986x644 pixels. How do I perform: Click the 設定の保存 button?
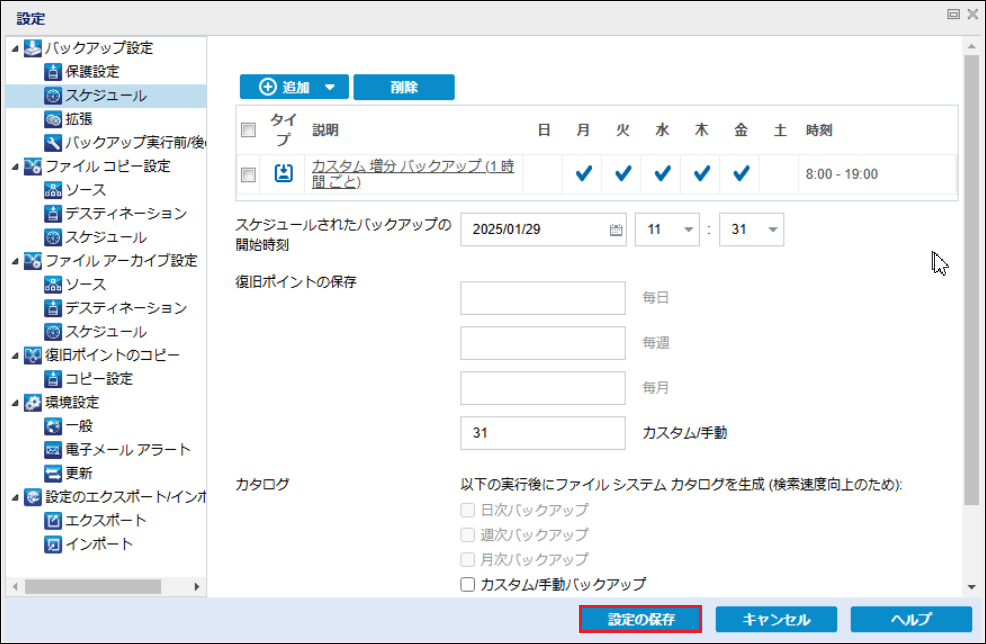(641, 619)
